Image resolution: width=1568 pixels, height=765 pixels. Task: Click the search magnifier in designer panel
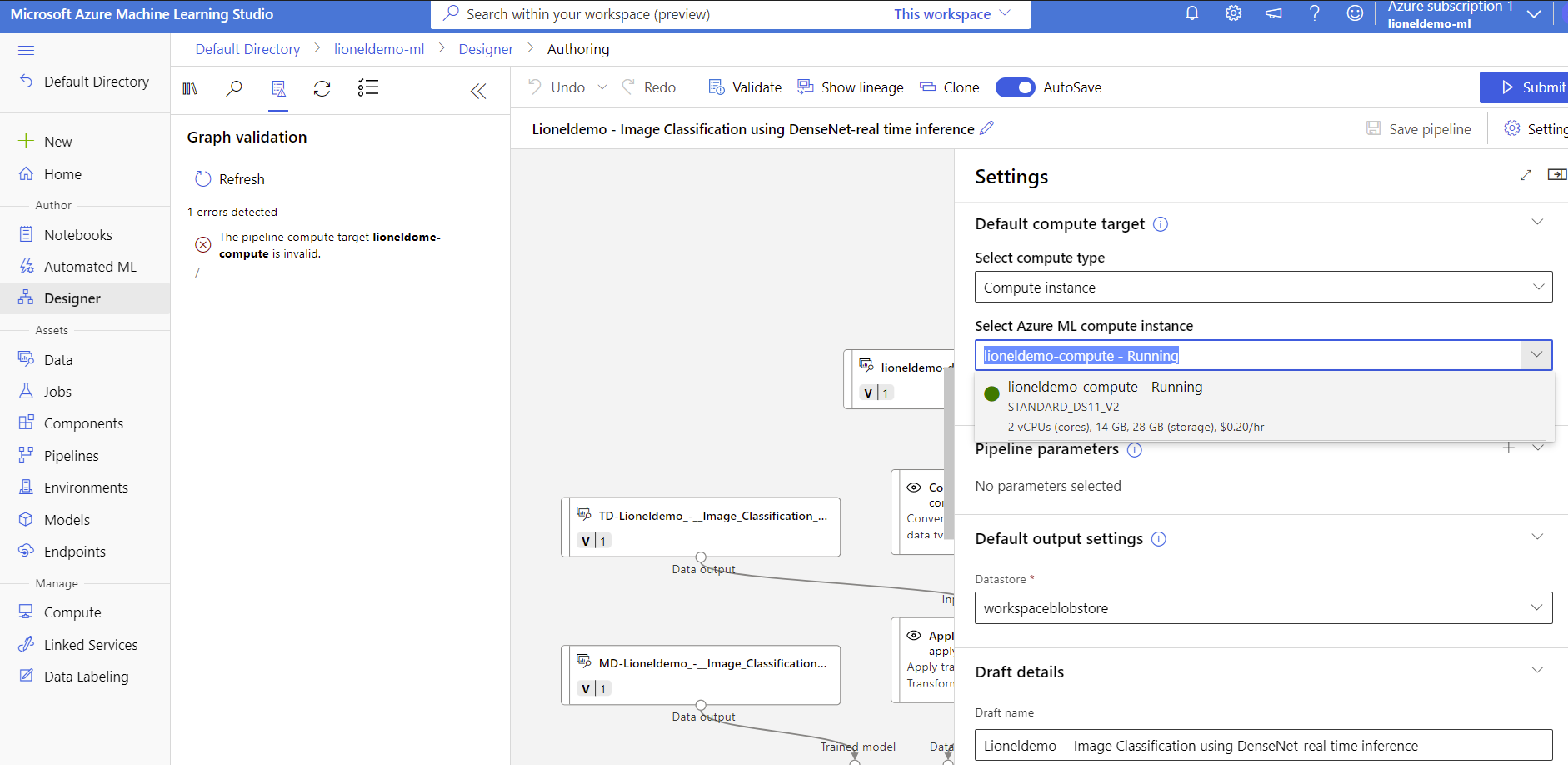[234, 88]
